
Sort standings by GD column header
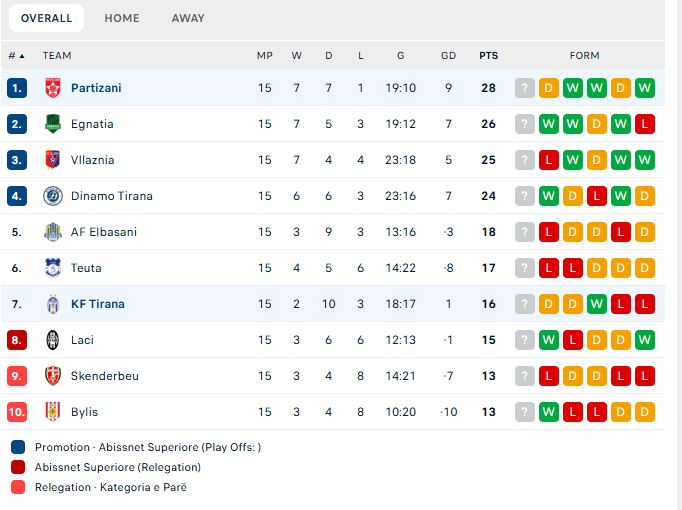coord(448,56)
